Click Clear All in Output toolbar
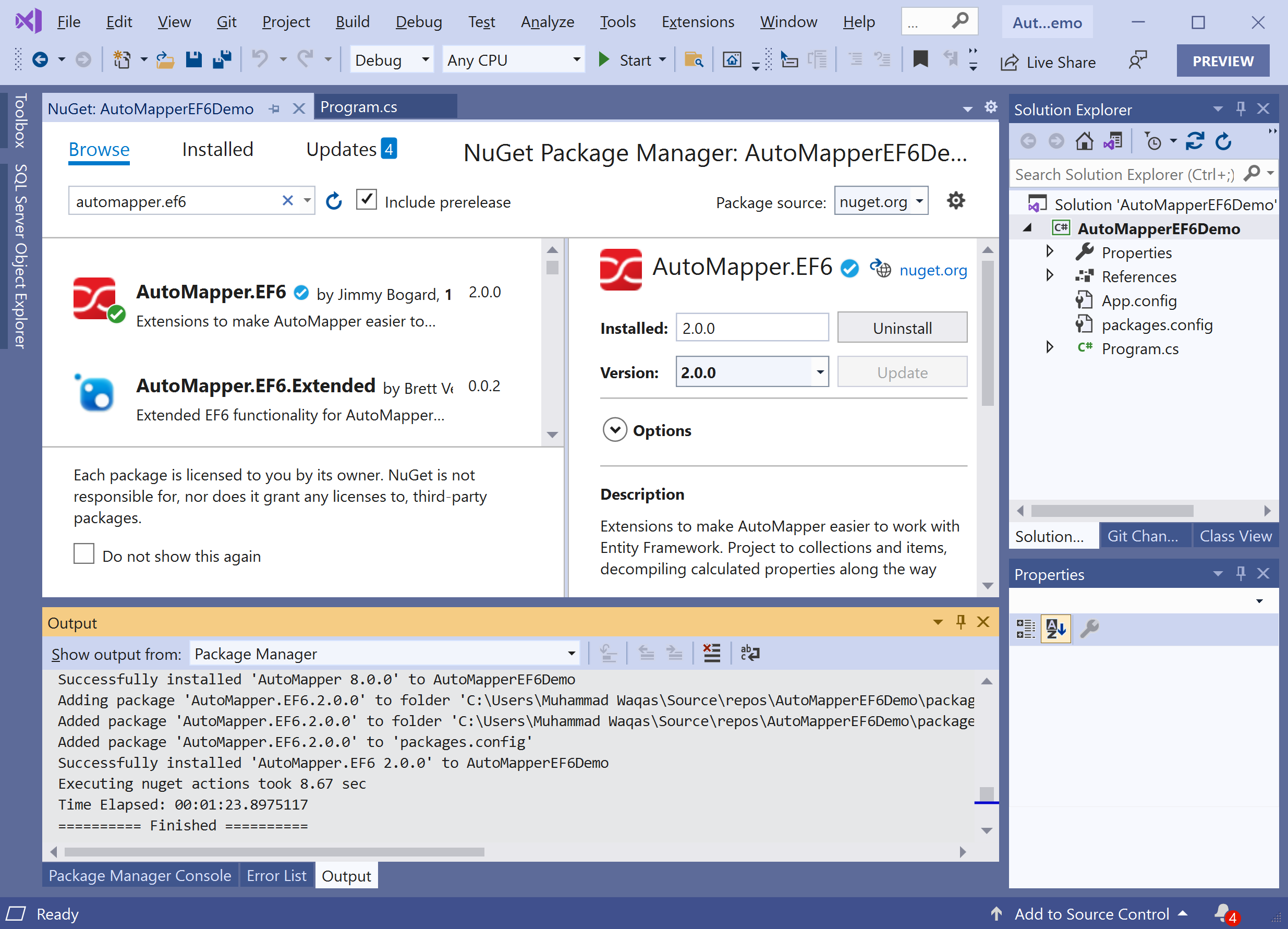This screenshot has width=1288, height=929. (x=712, y=654)
